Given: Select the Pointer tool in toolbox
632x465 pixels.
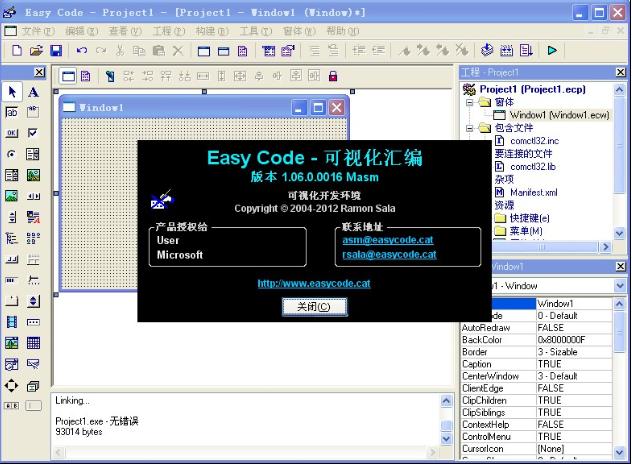Looking at the screenshot, I should tap(12, 92).
